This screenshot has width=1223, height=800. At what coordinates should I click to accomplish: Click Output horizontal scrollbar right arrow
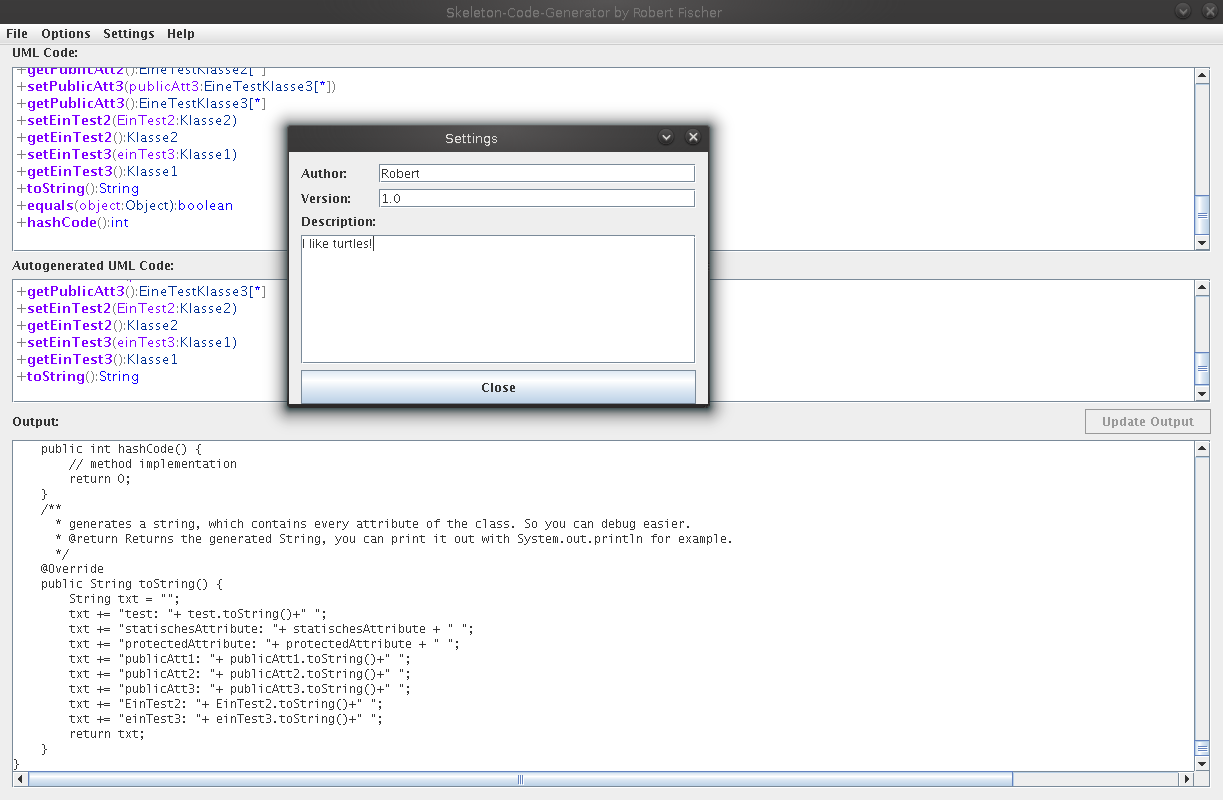pos(1187,779)
